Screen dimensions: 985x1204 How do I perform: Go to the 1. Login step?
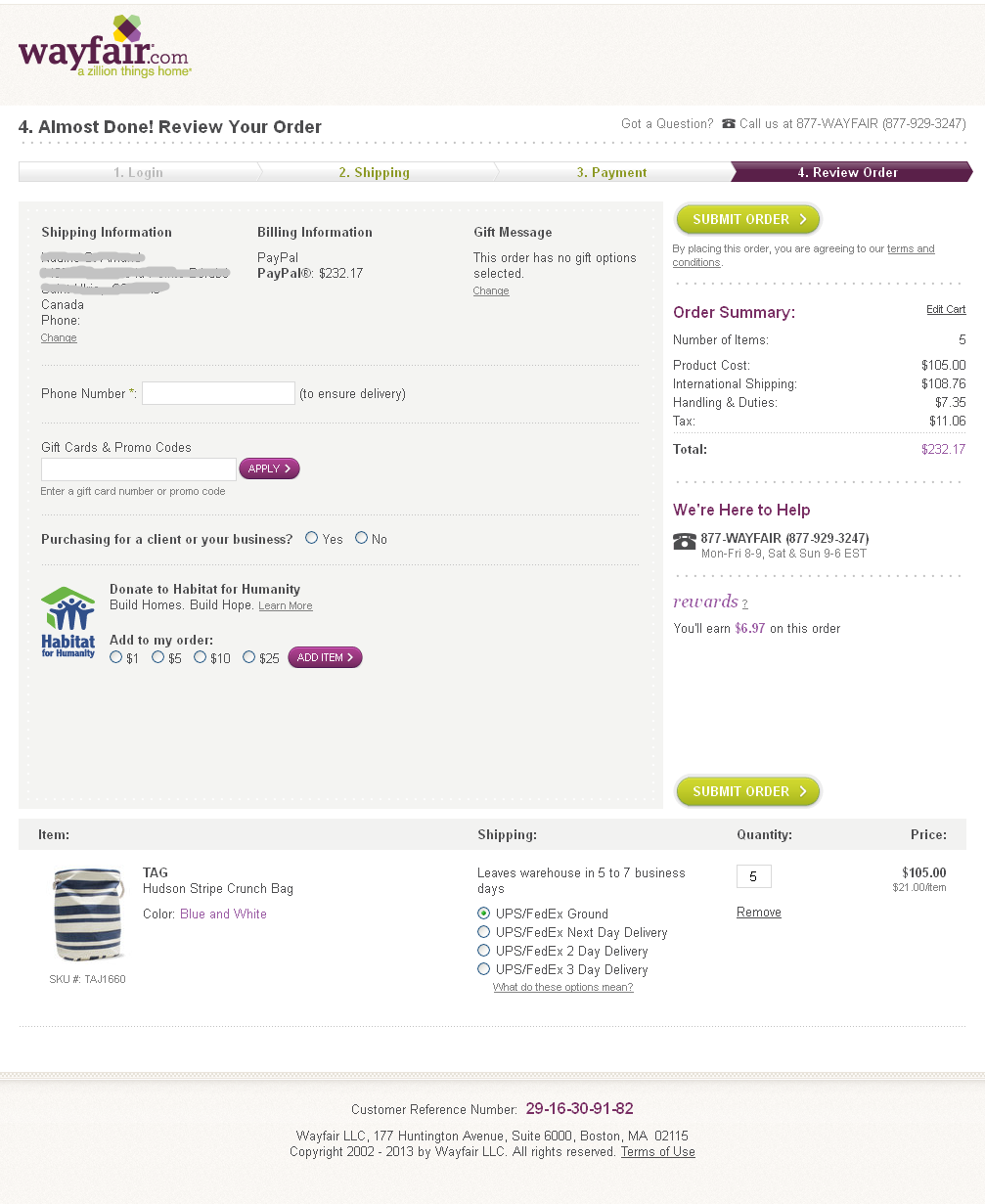pyautogui.click(x=138, y=172)
